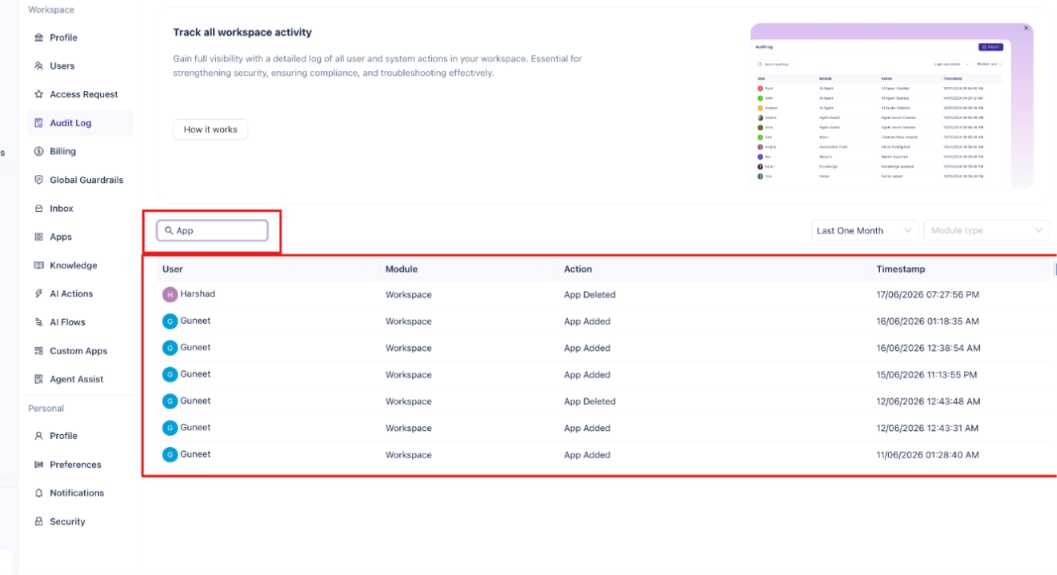This screenshot has width=1057, height=575.
Task: Click the Global Guardrails shield icon
Action: tap(38, 180)
